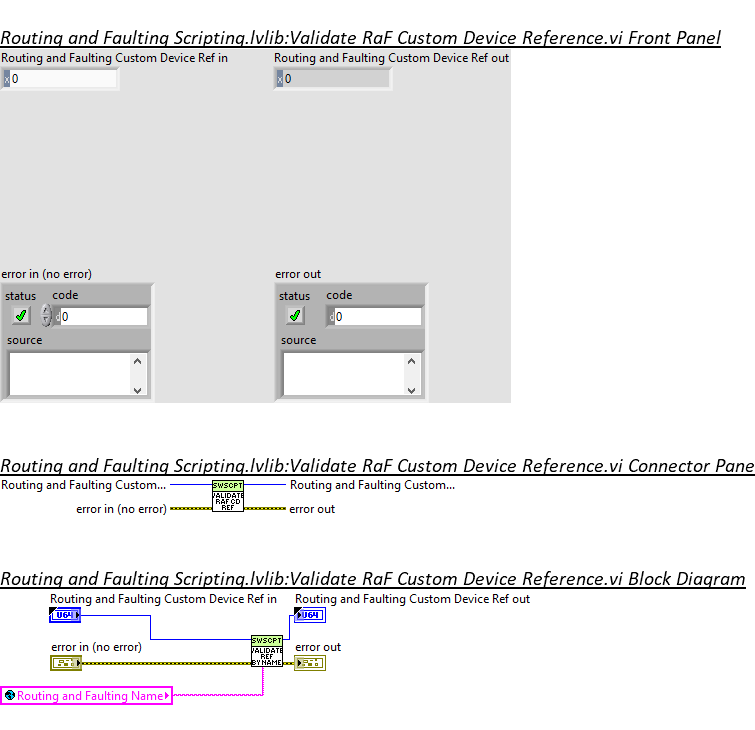Toggle the error out status checkmark
The height and width of the screenshot is (730, 755).
click(295, 316)
